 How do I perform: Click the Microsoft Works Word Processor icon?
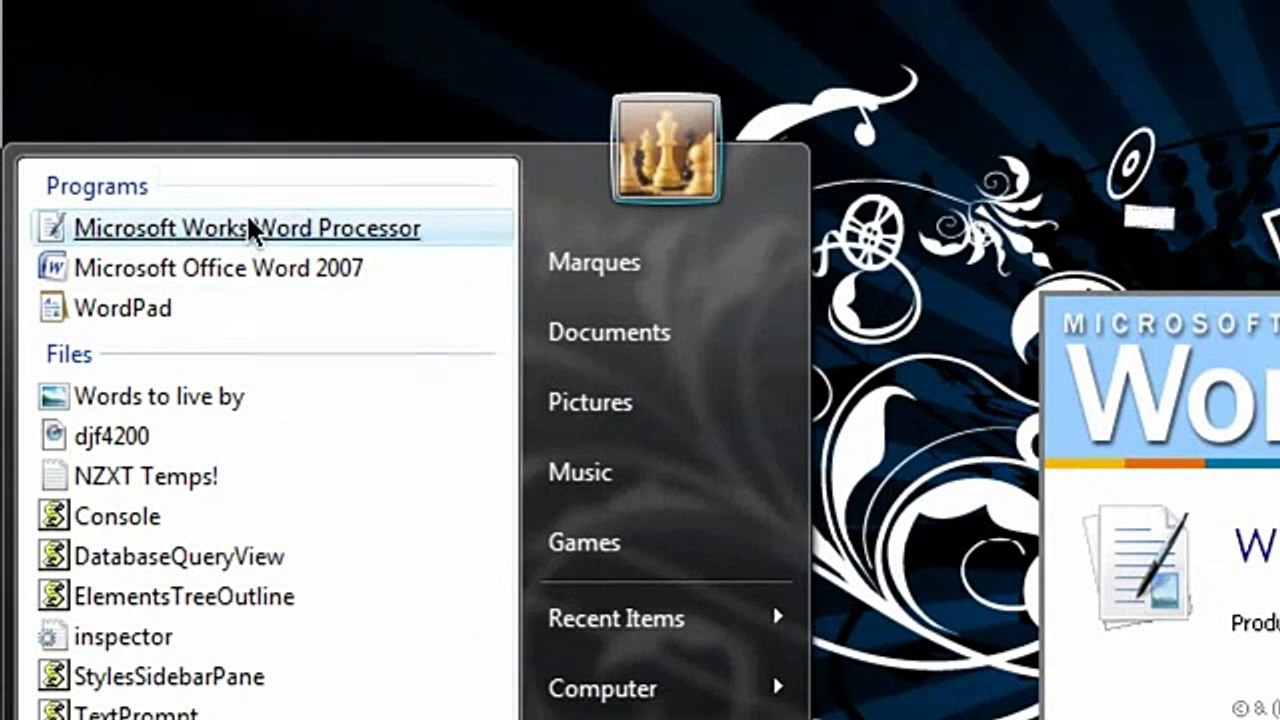52,228
